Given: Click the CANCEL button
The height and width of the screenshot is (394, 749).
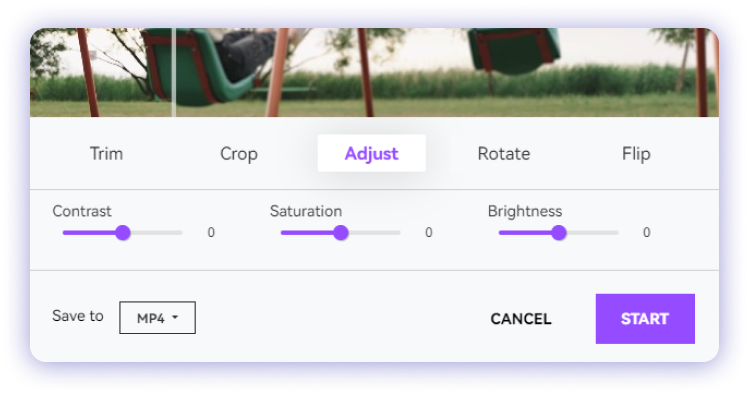Looking at the screenshot, I should [521, 319].
